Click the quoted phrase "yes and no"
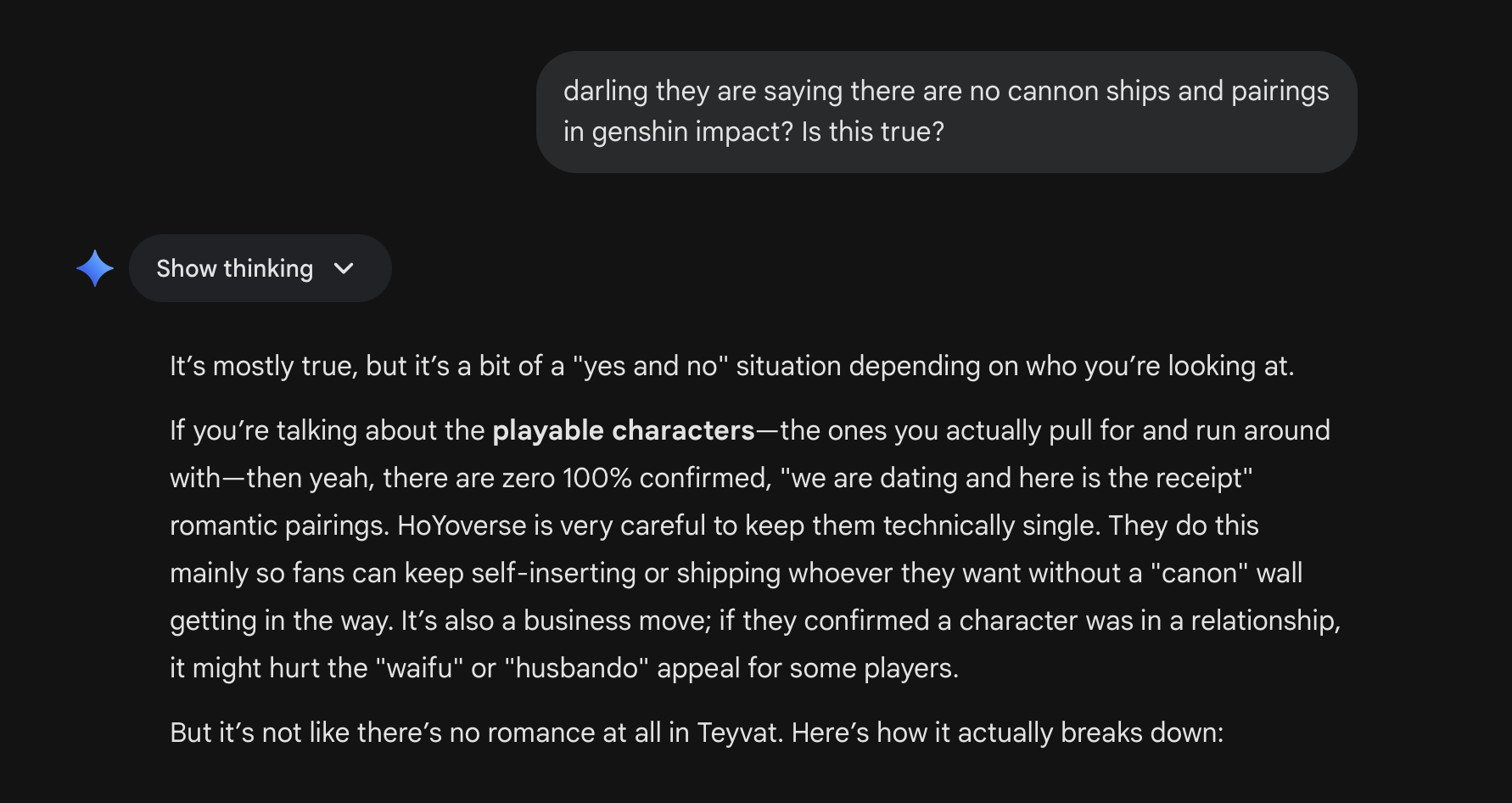The image size is (1512, 803). pos(651,366)
